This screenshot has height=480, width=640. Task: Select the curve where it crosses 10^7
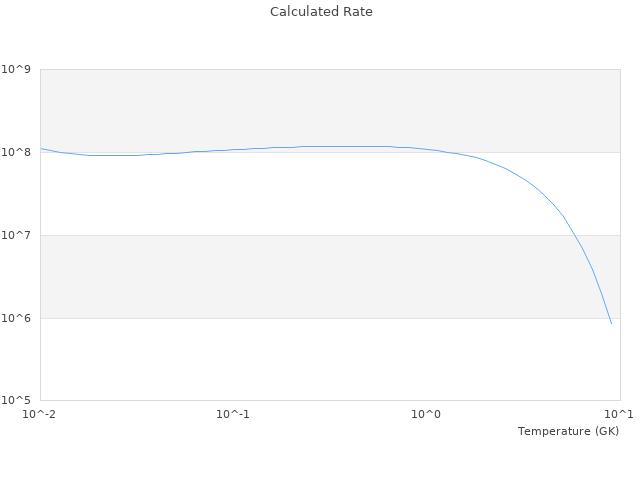tap(572, 235)
